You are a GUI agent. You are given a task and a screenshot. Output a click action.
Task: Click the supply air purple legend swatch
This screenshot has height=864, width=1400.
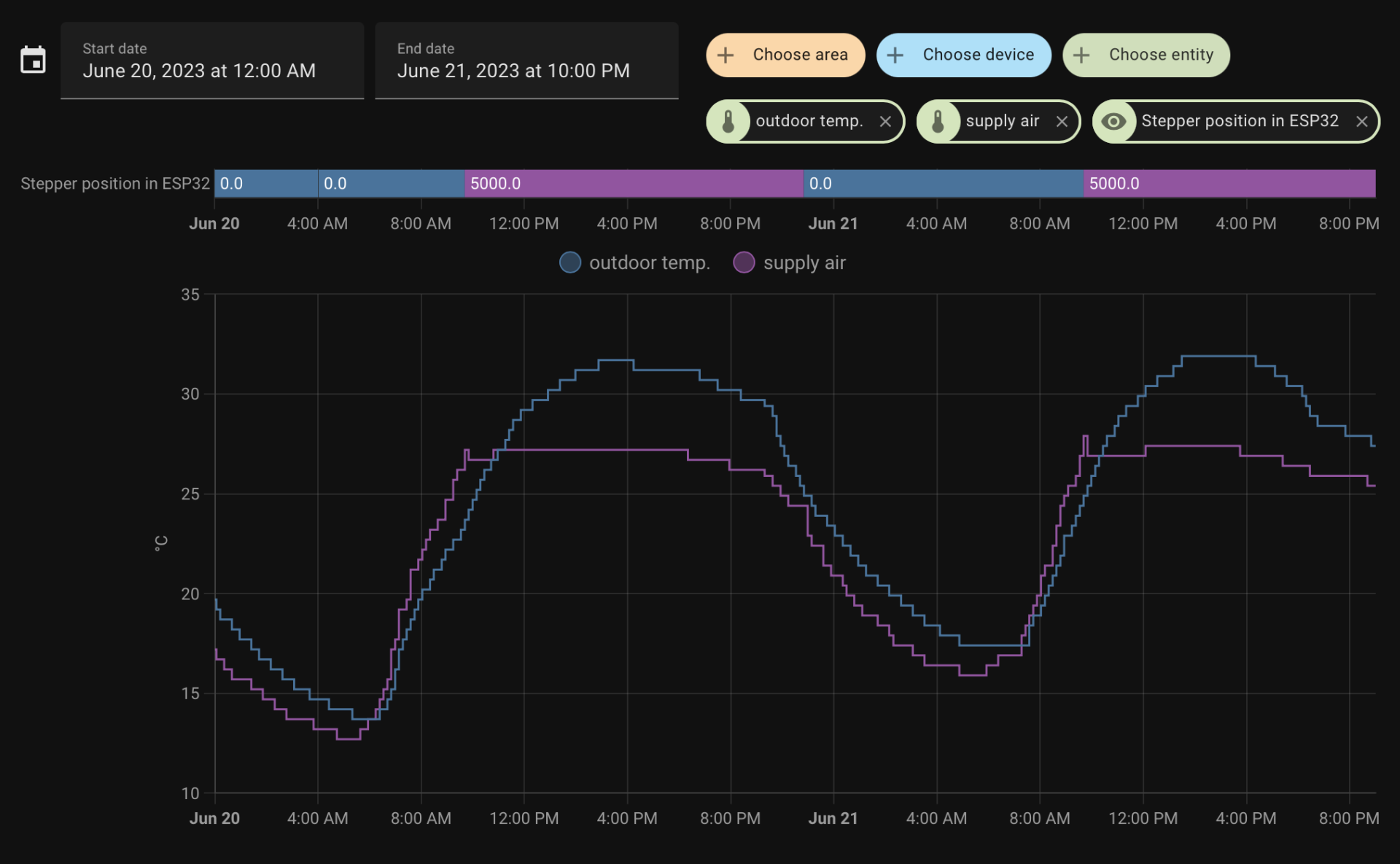tap(744, 262)
